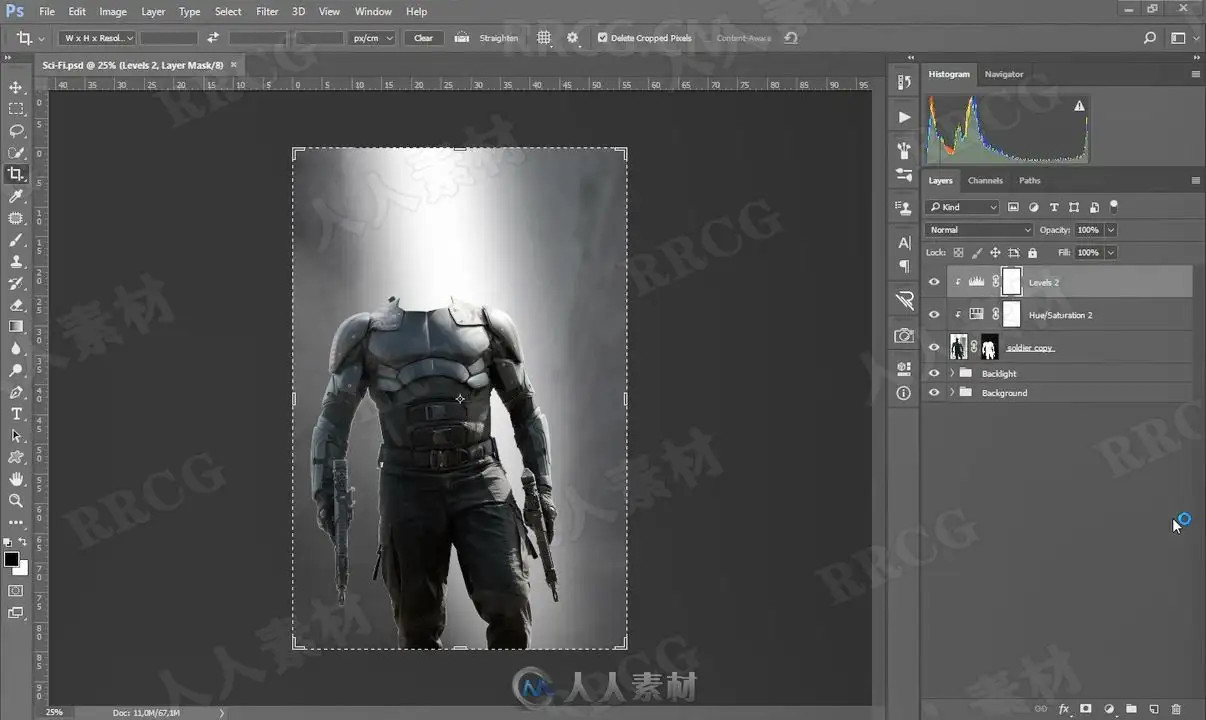Click the Clear button
The width and height of the screenshot is (1206, 720).
pos(424,38)
